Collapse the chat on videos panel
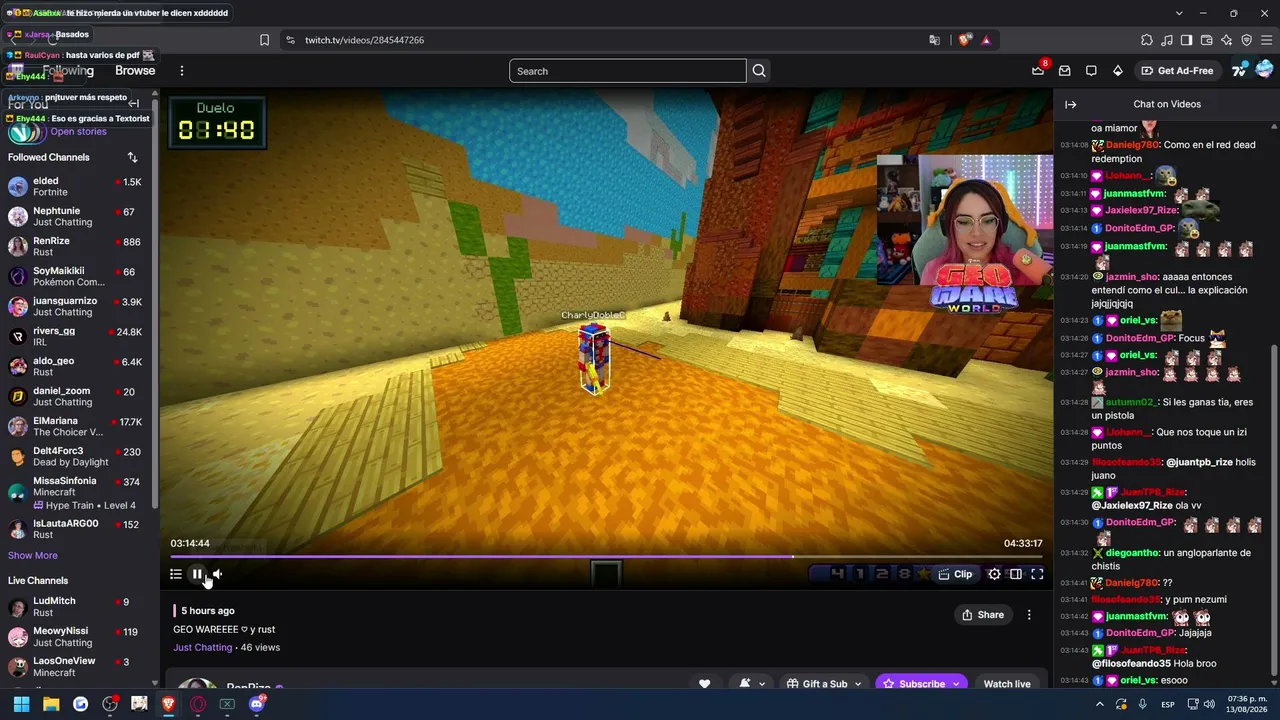Image resolution: width=1280 pixels, height=720 pixels. click(1070, 104)
